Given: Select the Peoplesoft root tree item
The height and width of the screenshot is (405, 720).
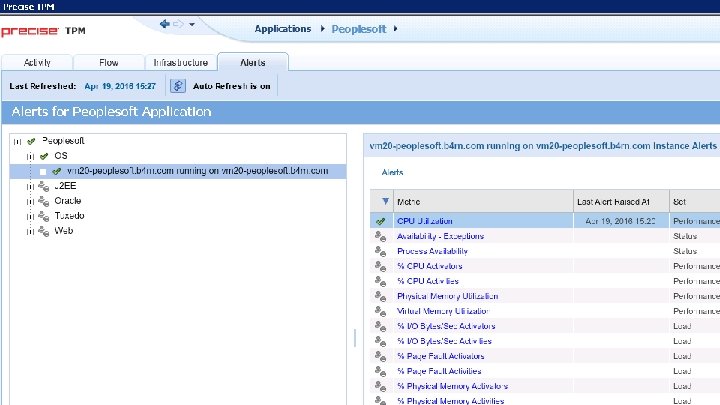Looking at the screenshot, I should tap(63, 141).
